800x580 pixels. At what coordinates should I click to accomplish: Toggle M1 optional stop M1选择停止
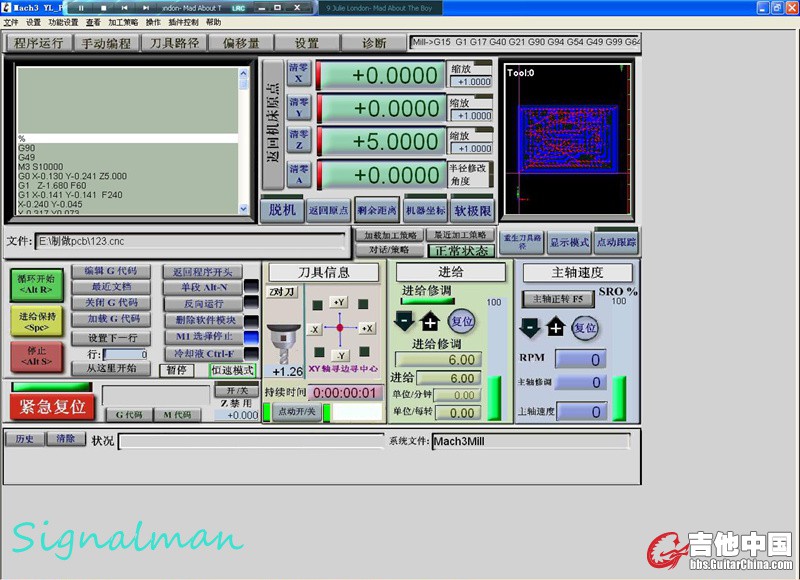[x=204, y=336]
